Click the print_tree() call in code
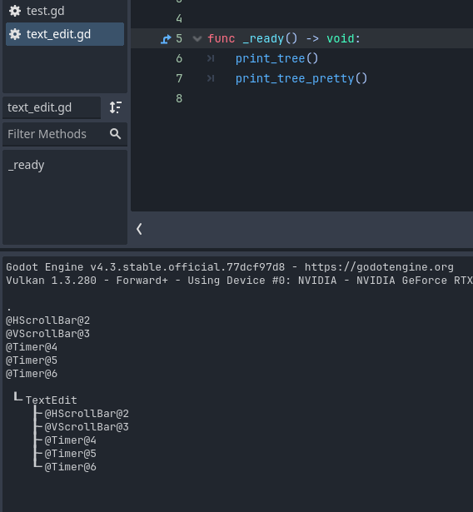 pos(277,59)
